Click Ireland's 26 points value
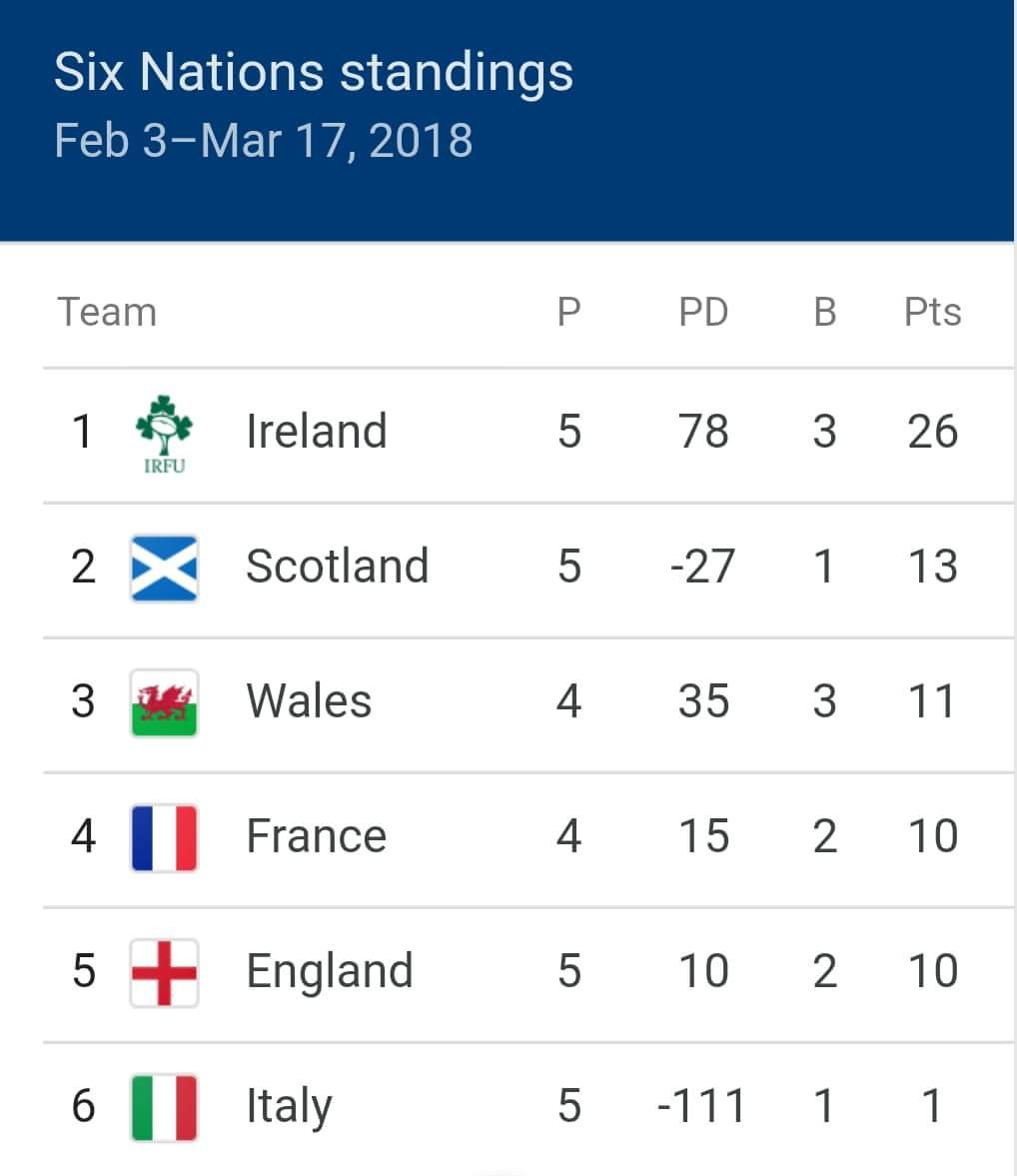 [932, 432]
